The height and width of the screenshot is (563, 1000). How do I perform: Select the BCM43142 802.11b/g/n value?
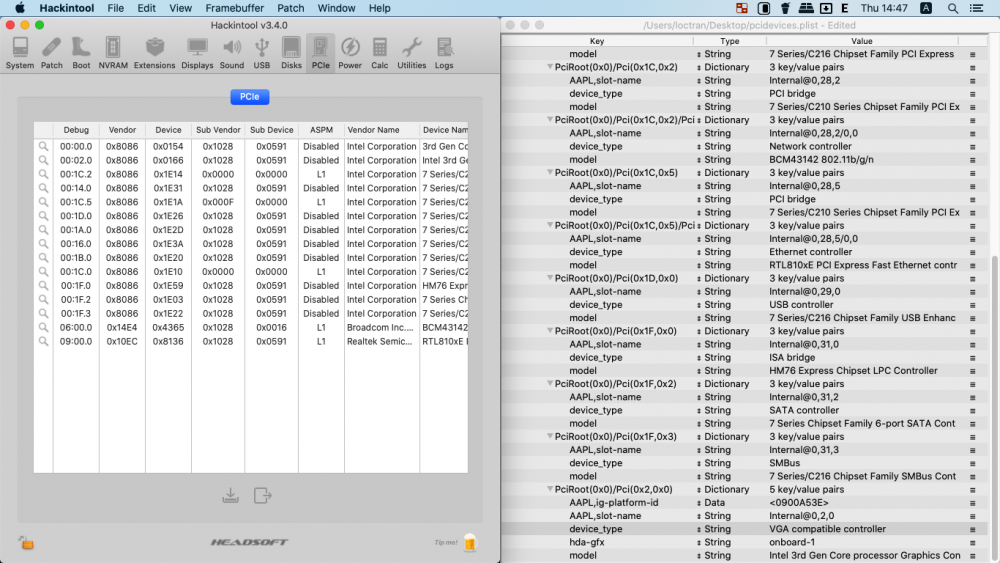pyautogui.click(x=821, y=159)
